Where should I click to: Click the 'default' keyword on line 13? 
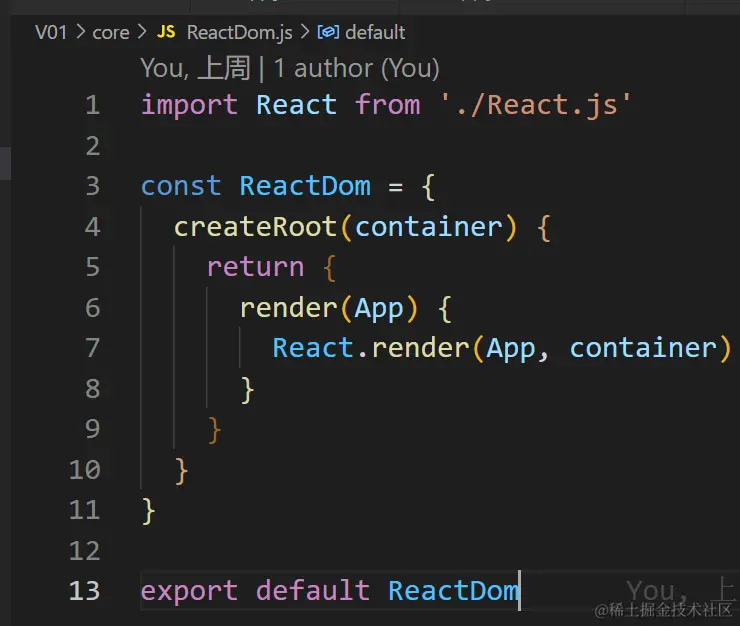pyautogui.click(x=313, y=590)
